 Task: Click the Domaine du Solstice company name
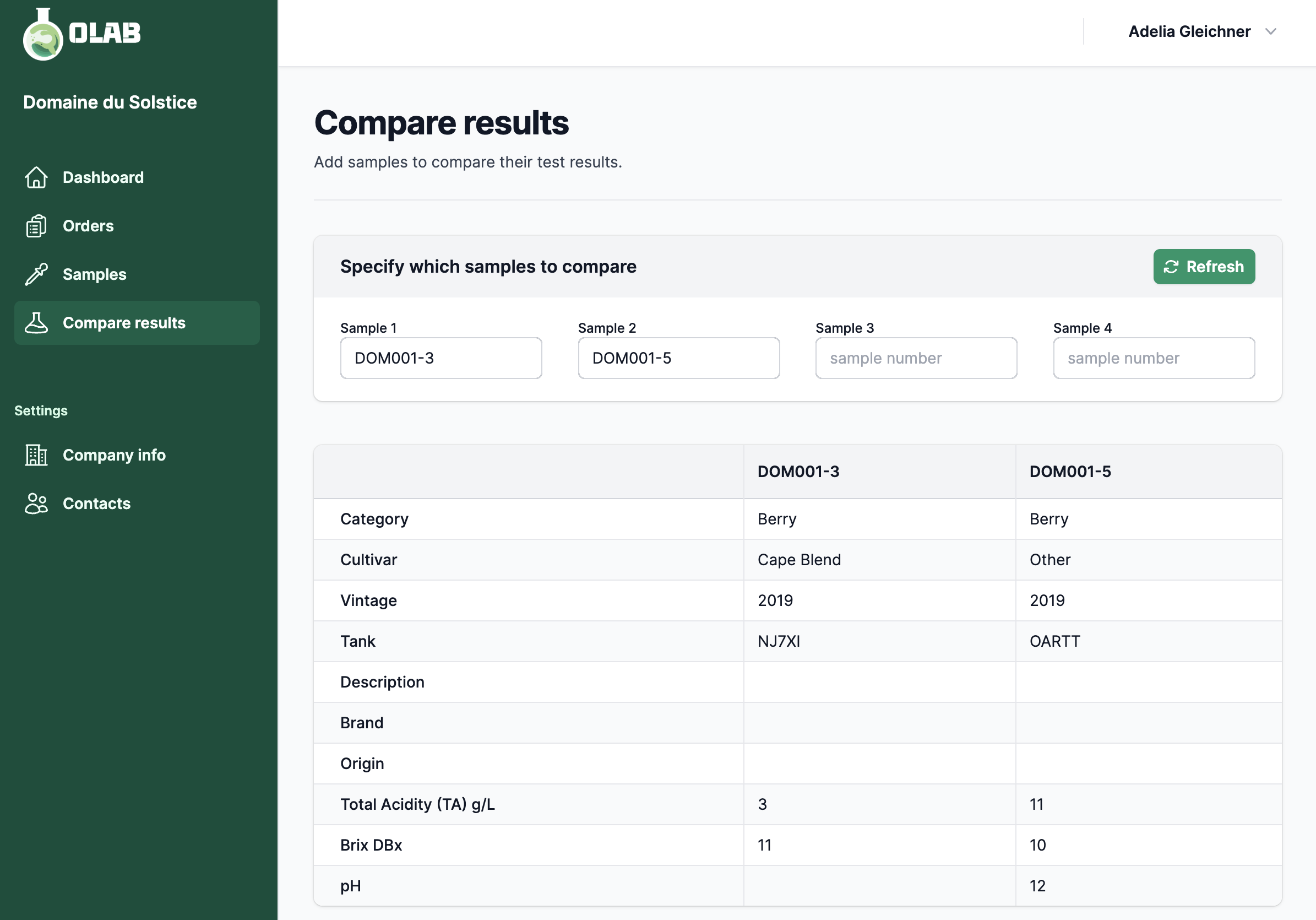110,102
